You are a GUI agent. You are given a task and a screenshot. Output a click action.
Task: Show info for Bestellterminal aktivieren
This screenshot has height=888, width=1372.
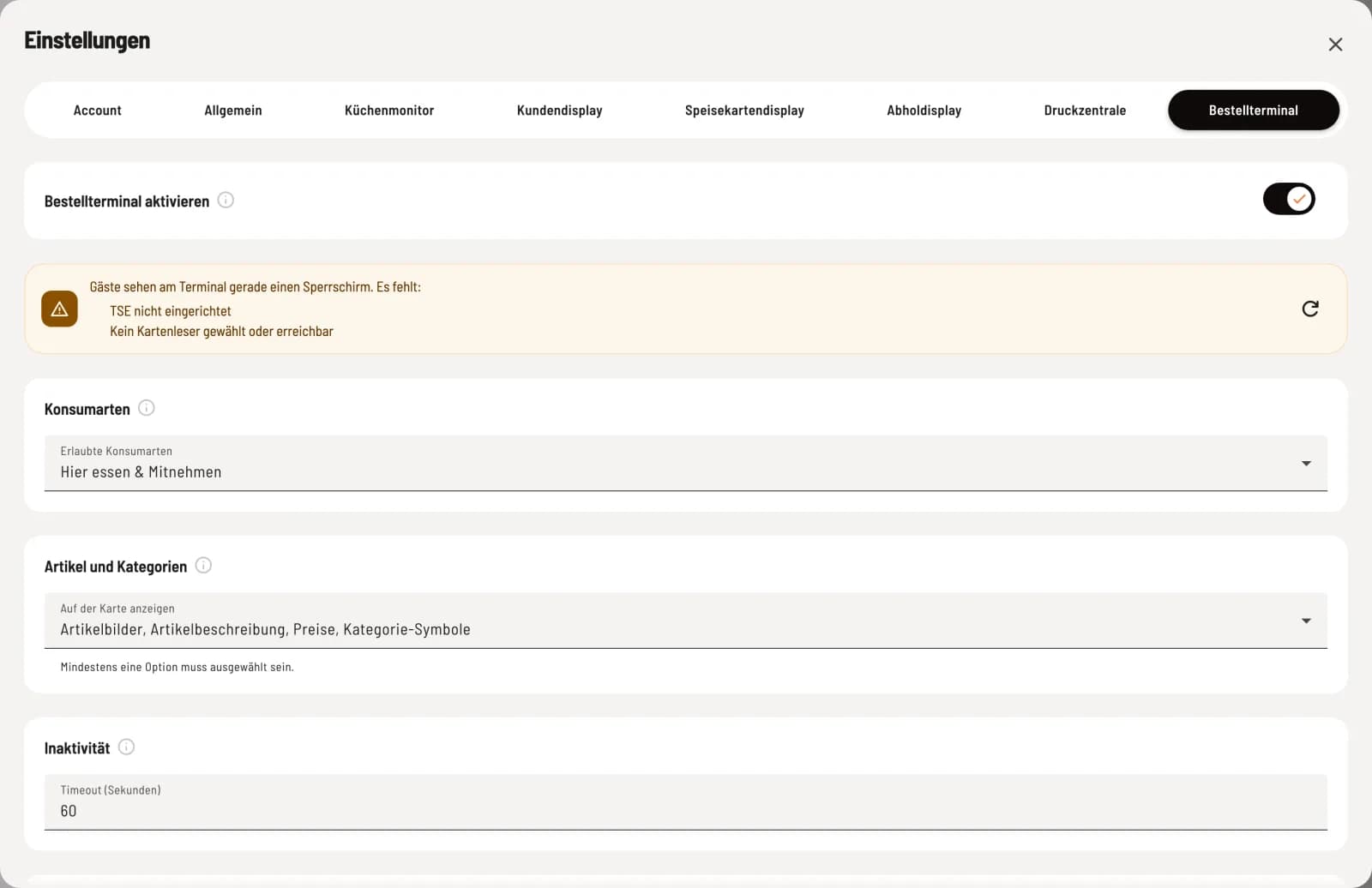coord(226,201)
